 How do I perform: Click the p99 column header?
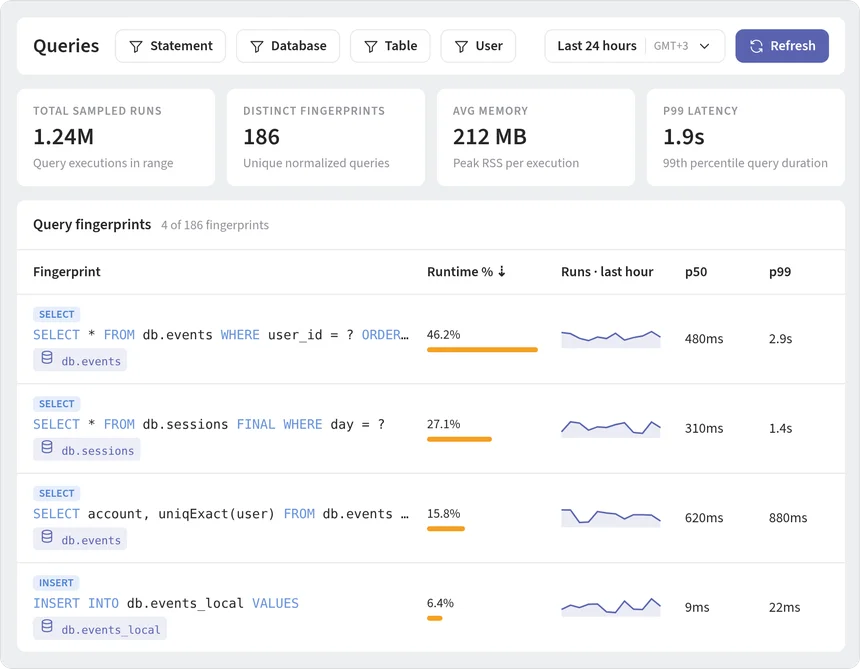coord(780,271)
